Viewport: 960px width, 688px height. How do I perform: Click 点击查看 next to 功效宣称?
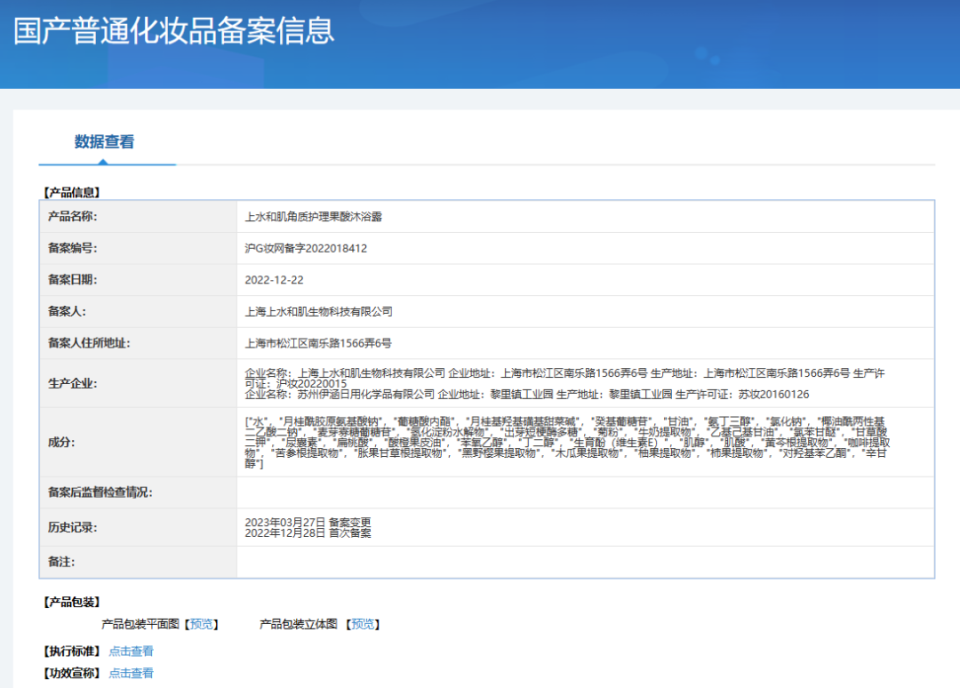tap(131, 673)
